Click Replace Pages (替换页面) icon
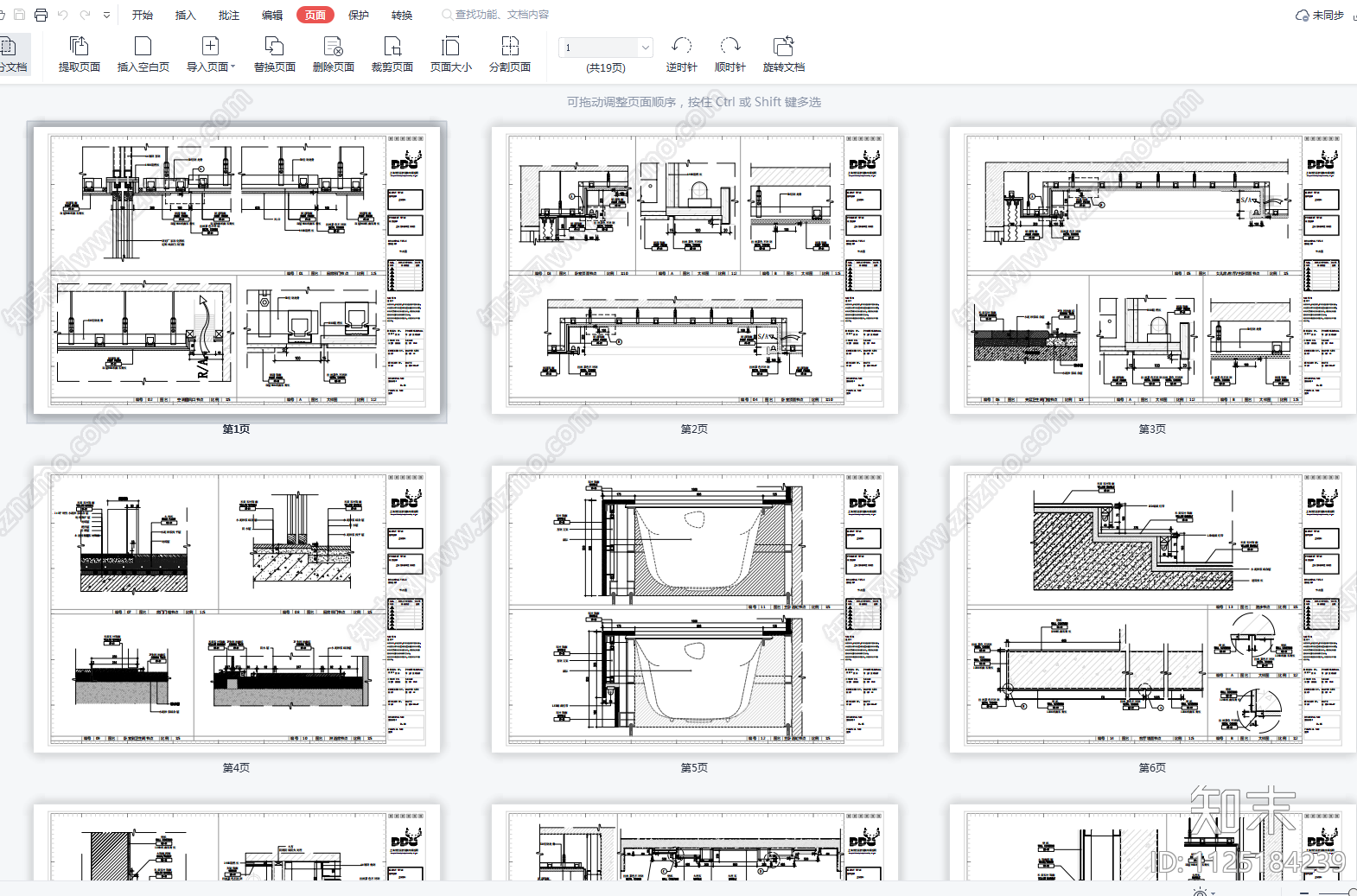 click(x=274, y=46)
